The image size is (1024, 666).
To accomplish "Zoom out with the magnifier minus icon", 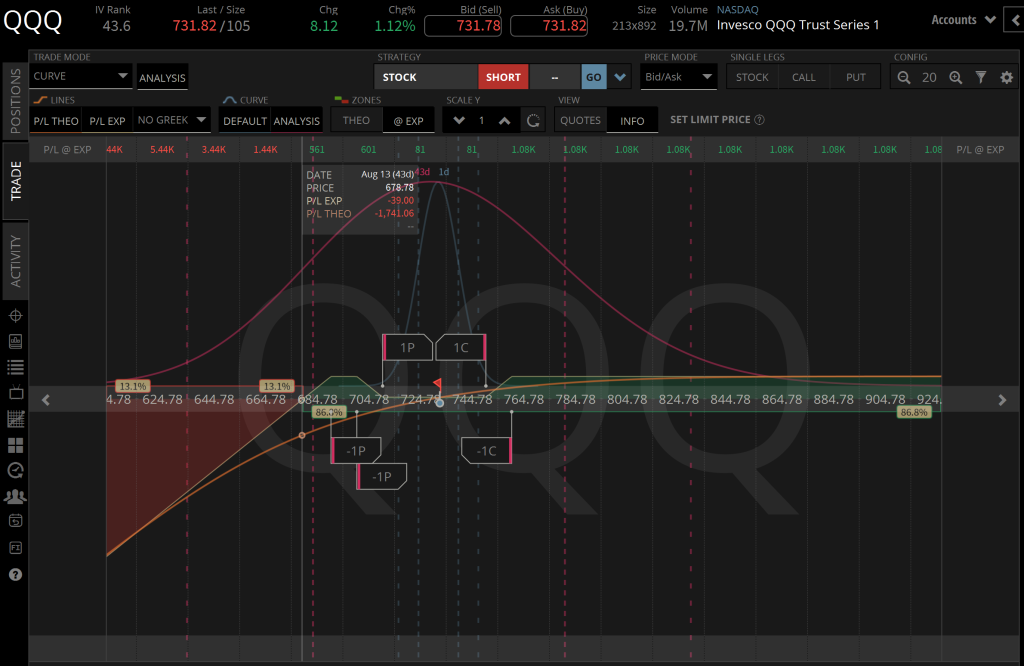I will point(904,78).
